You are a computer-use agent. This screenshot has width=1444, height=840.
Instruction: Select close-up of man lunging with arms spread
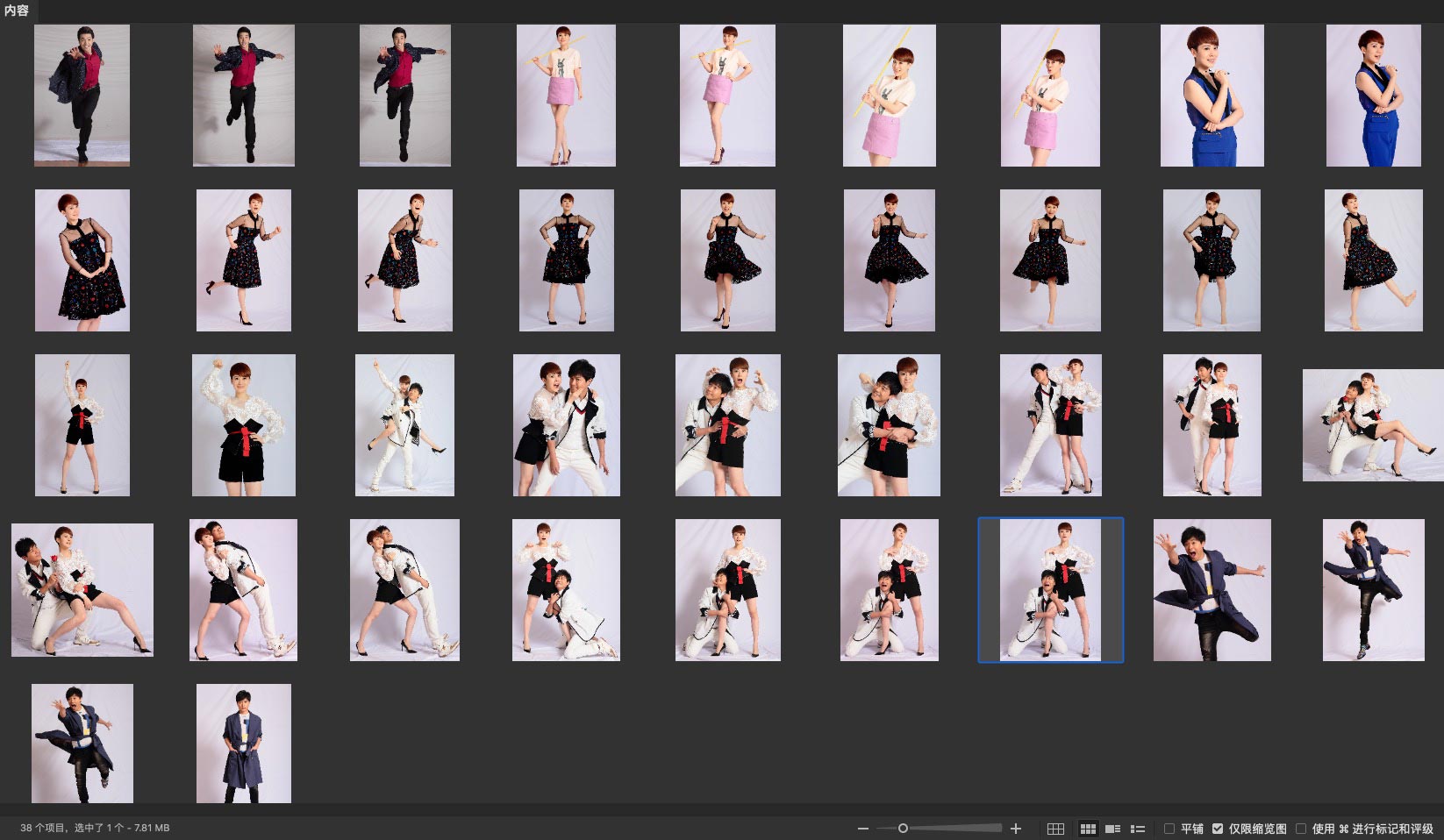1212,589
